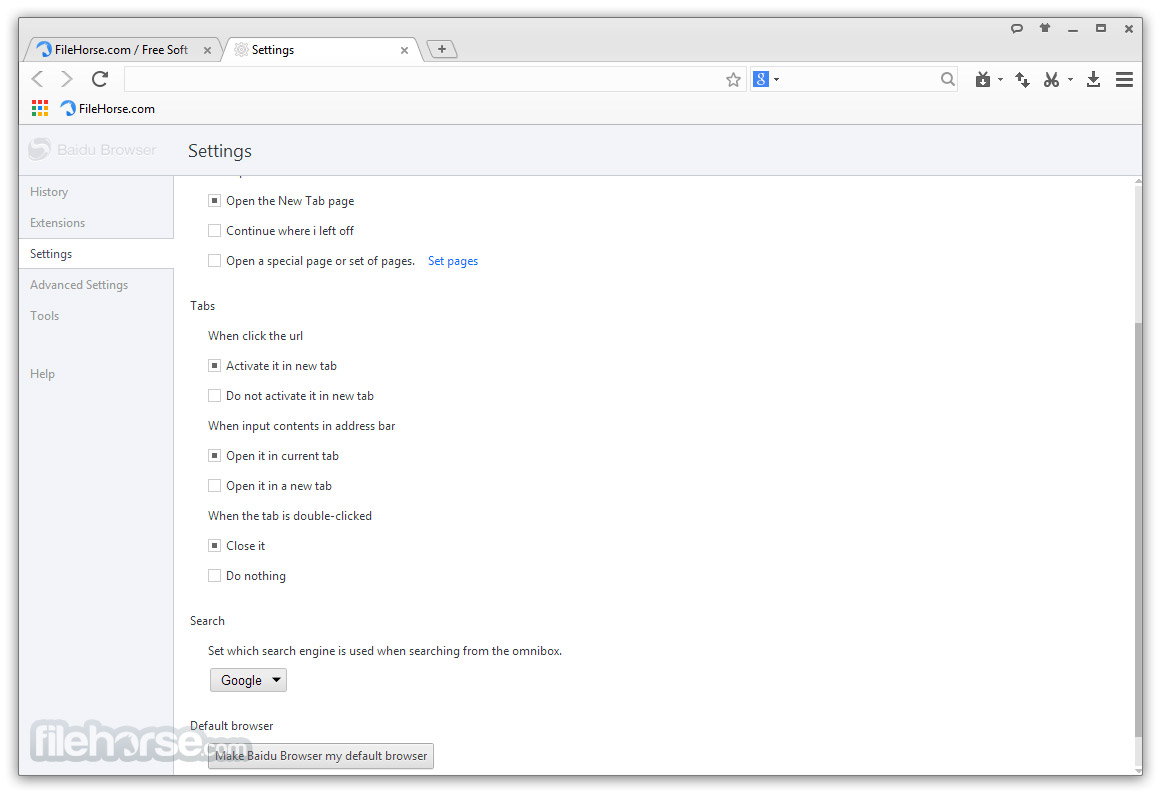
Task: Go forward with the forward arrow
Action: click(x=67, y=79)
